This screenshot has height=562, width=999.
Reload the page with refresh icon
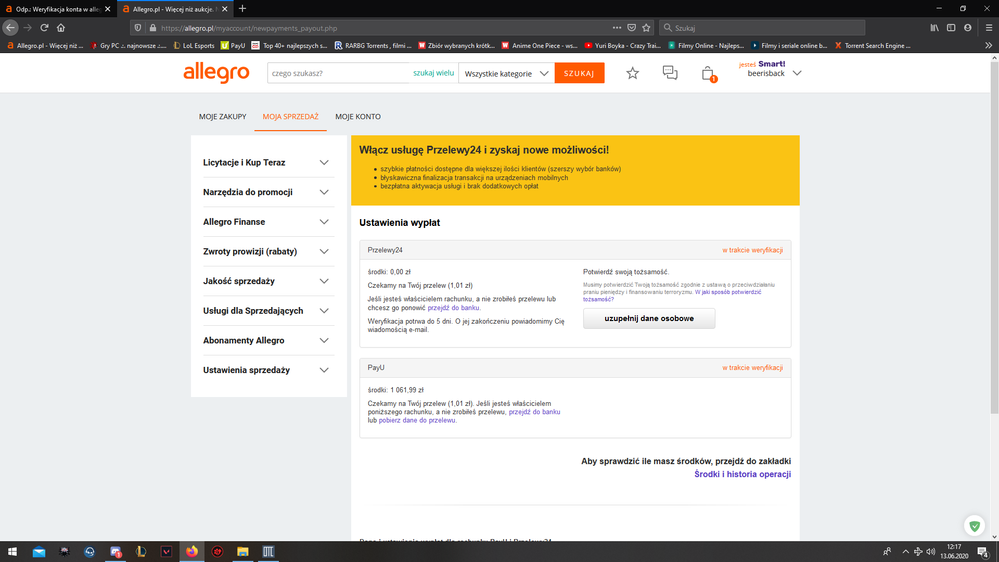44,27
